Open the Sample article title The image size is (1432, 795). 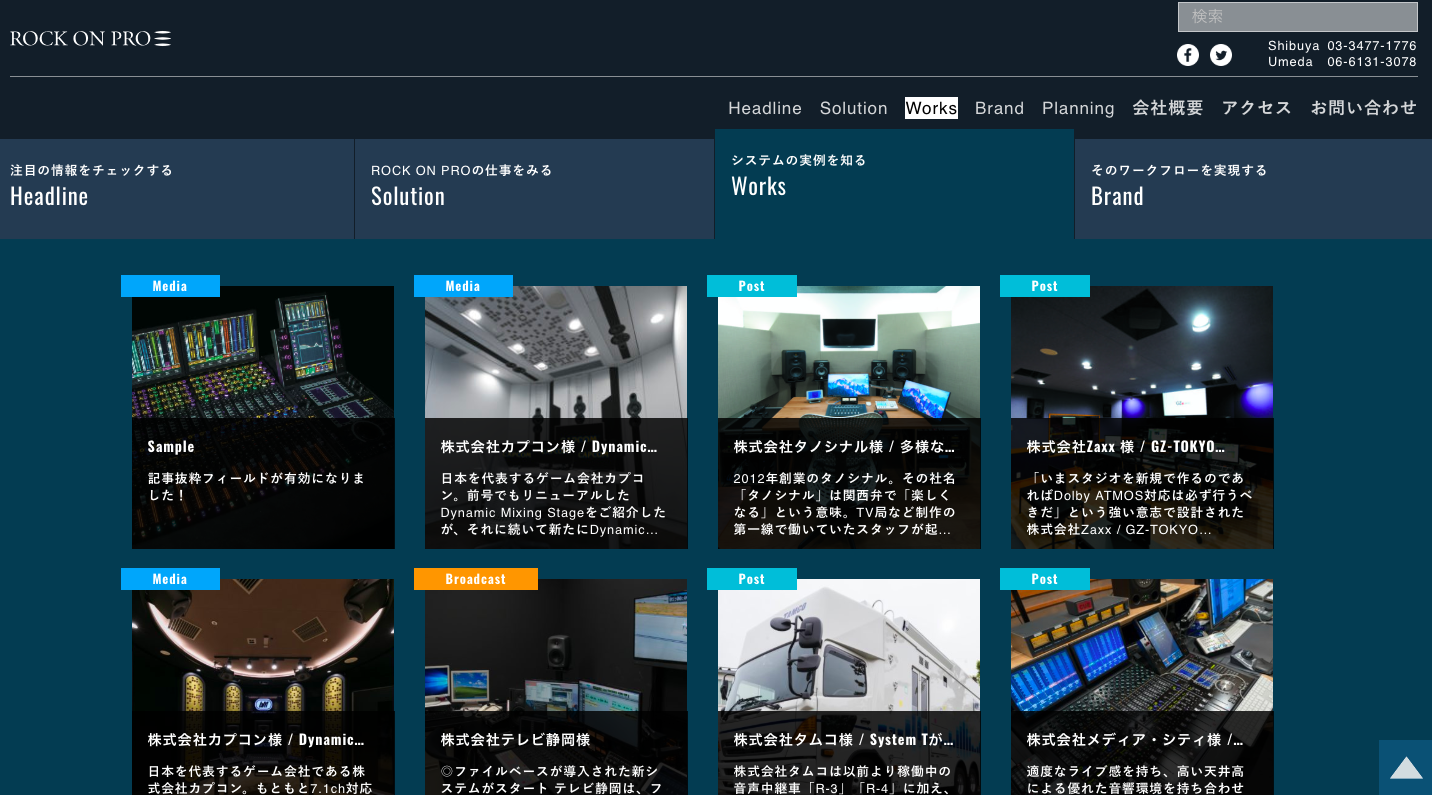(x=171, y=447)
